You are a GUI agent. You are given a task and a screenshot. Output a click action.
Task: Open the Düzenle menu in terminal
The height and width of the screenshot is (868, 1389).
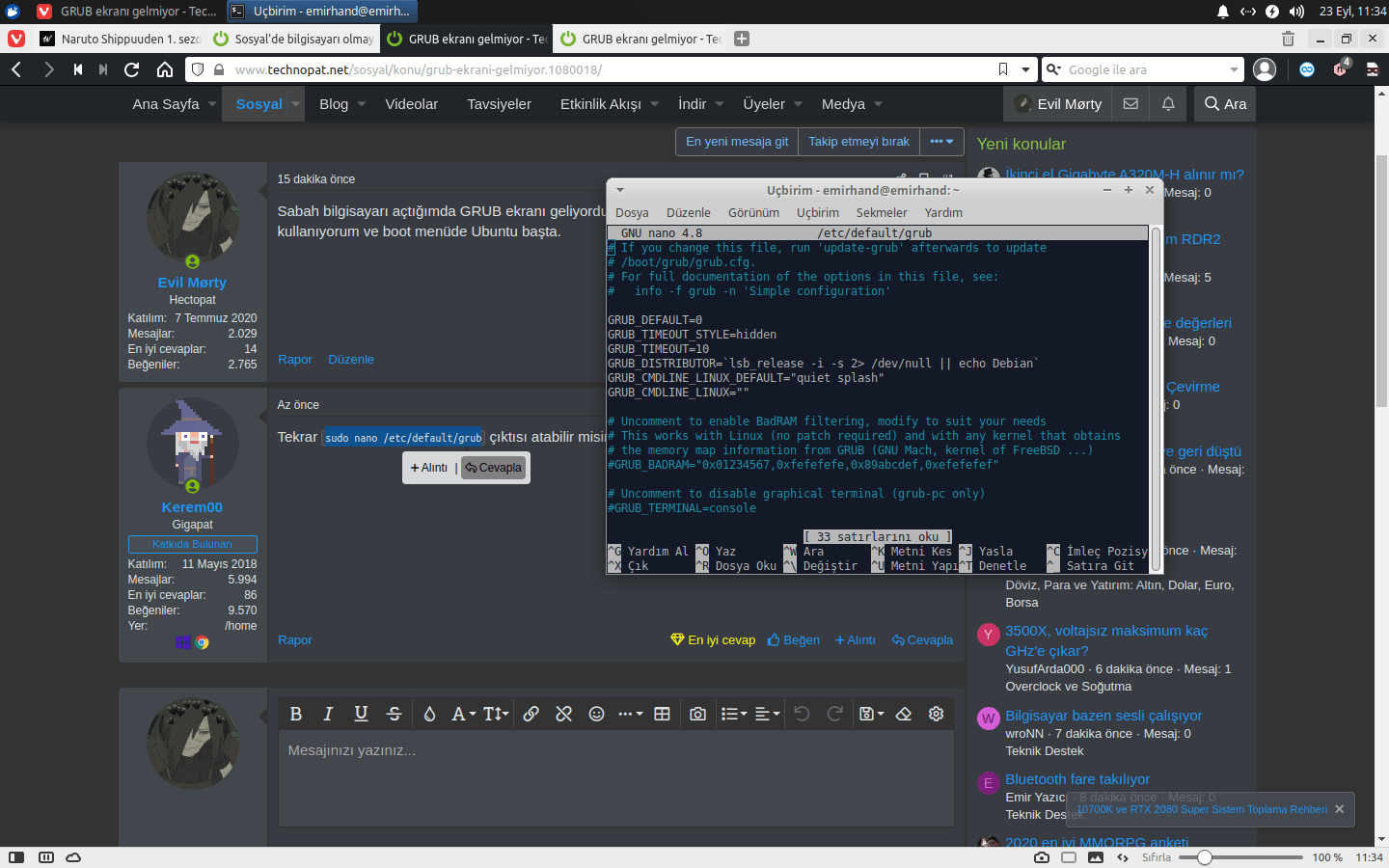(689, 213)
